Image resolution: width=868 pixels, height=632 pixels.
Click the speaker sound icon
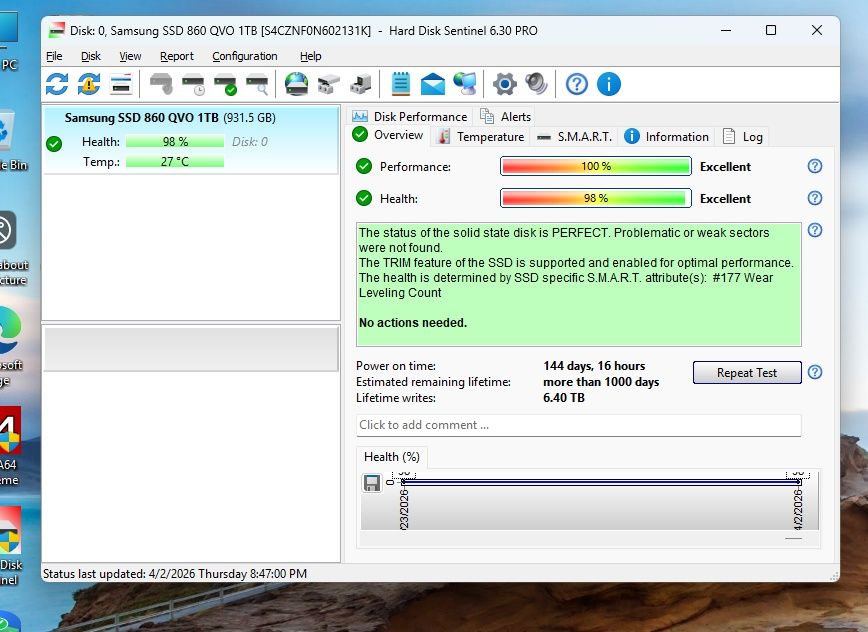pos(536,84)
